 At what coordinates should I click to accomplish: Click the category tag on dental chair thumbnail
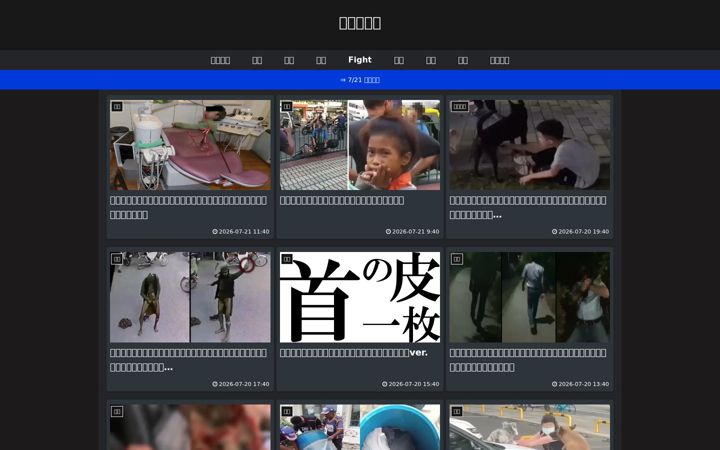coord(117,107)
